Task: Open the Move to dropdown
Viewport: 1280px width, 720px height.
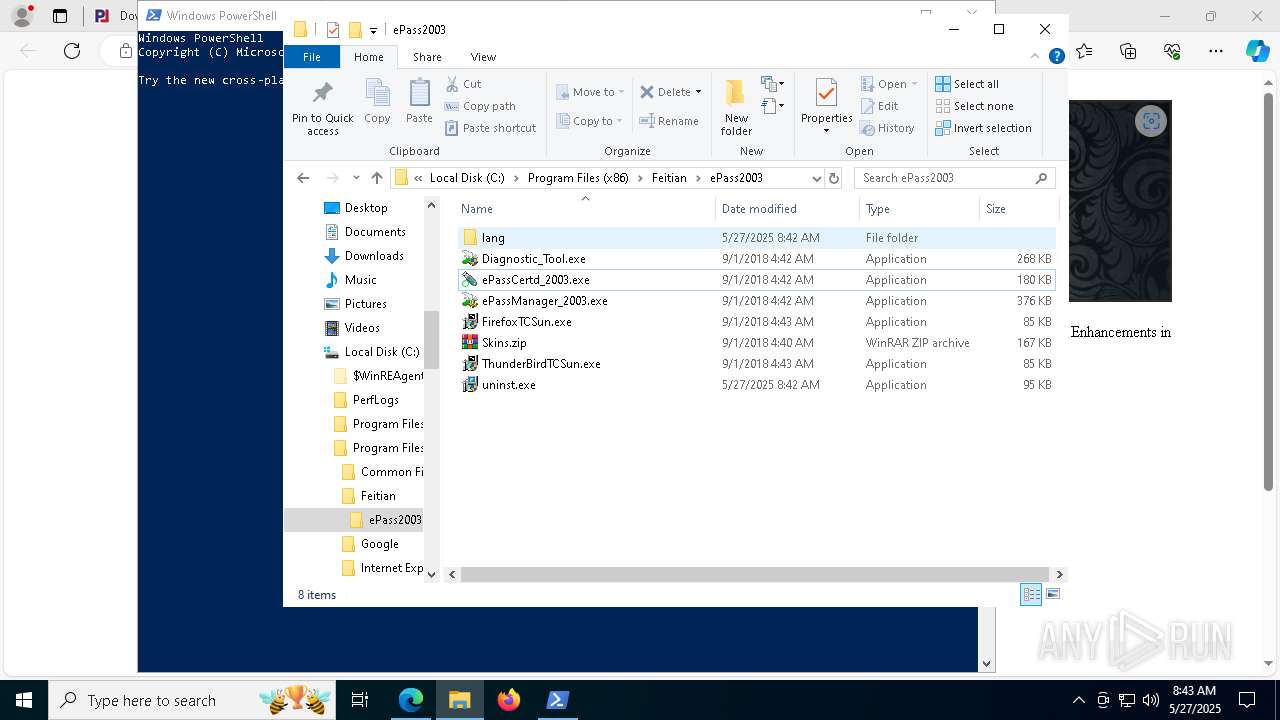Action: (x=590, y=92)
